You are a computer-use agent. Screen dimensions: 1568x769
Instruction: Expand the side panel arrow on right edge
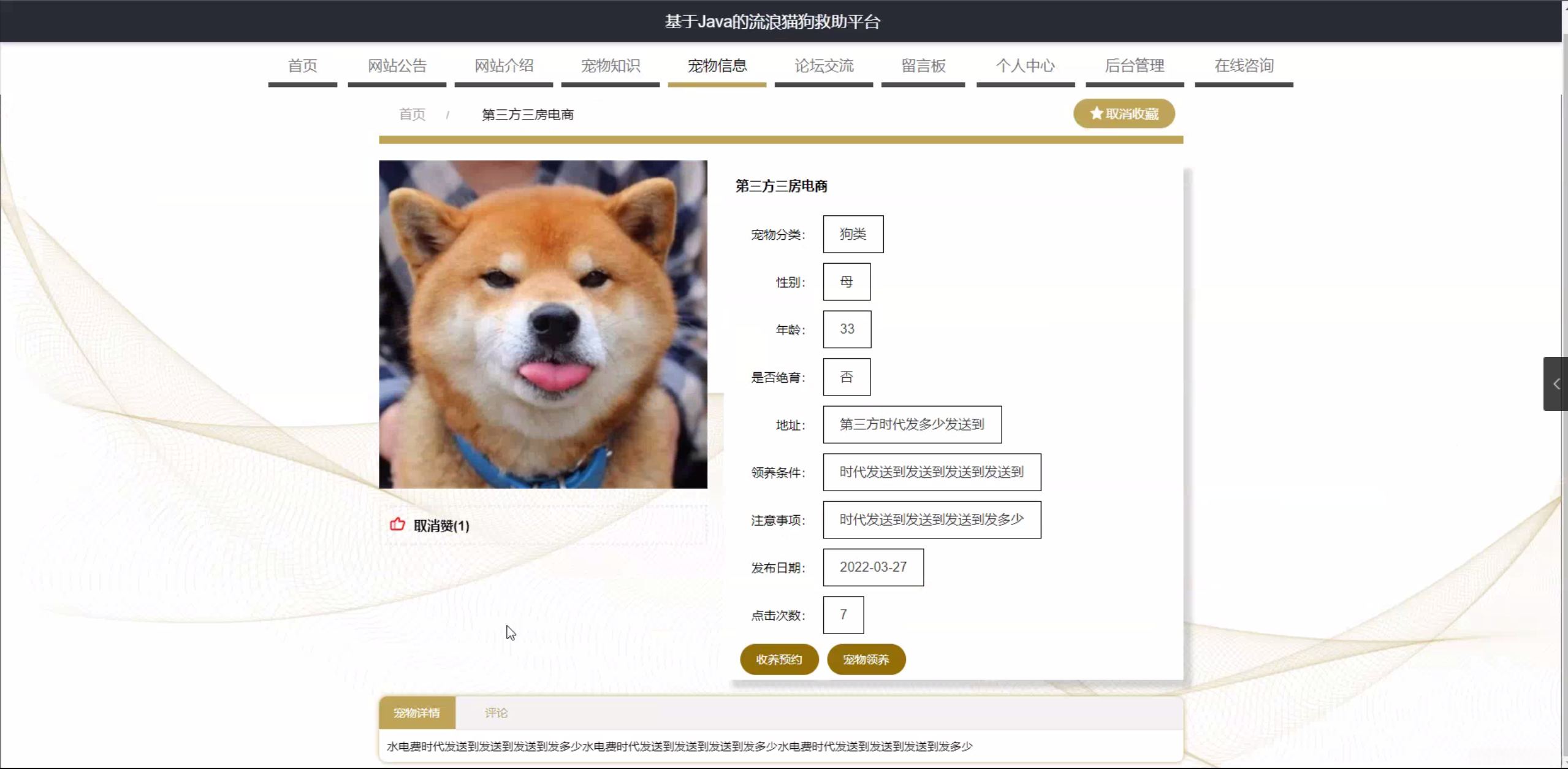click(1556, 384)
